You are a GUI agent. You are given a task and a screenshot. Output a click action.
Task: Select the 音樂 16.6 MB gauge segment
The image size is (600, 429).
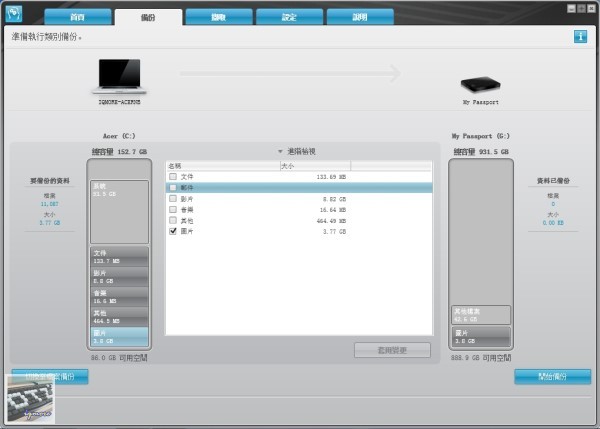119,297
